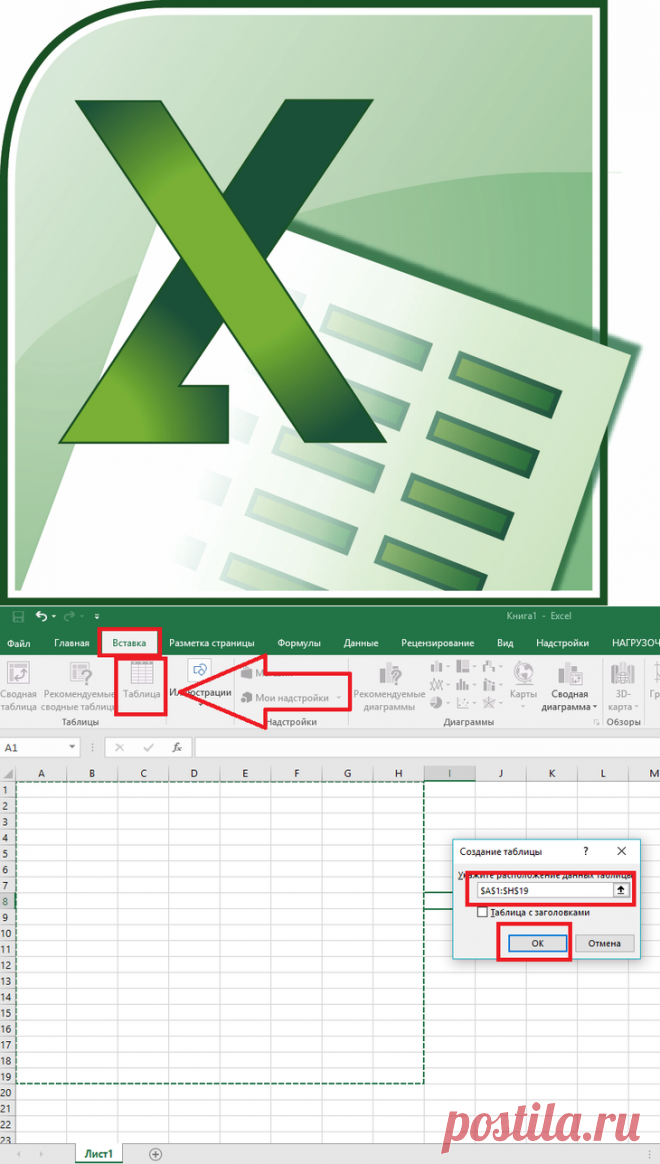Insert a hierarchy treemap chart
This screenshot has height=1164, width=660.
point(463,667)
